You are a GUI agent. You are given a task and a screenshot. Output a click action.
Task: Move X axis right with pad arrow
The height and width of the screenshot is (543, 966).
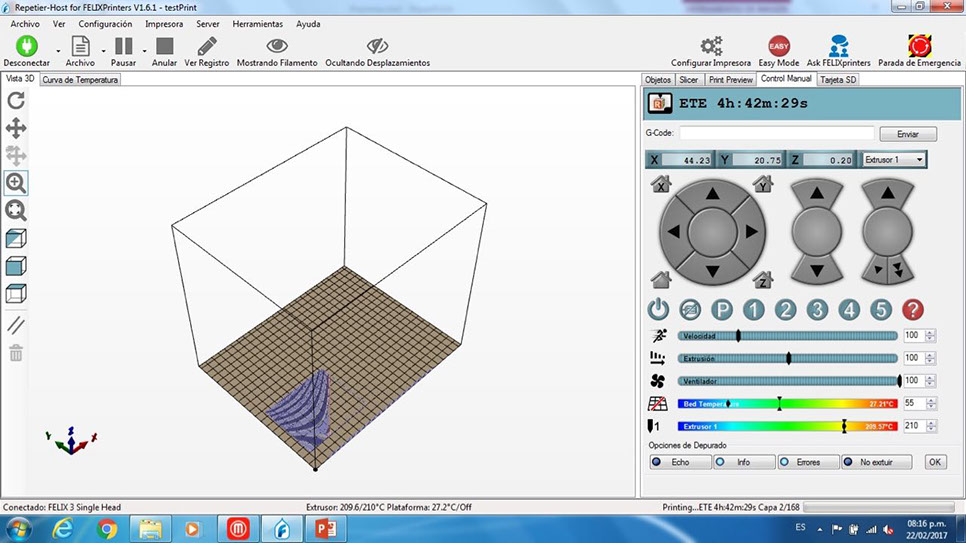pos(752,232)
